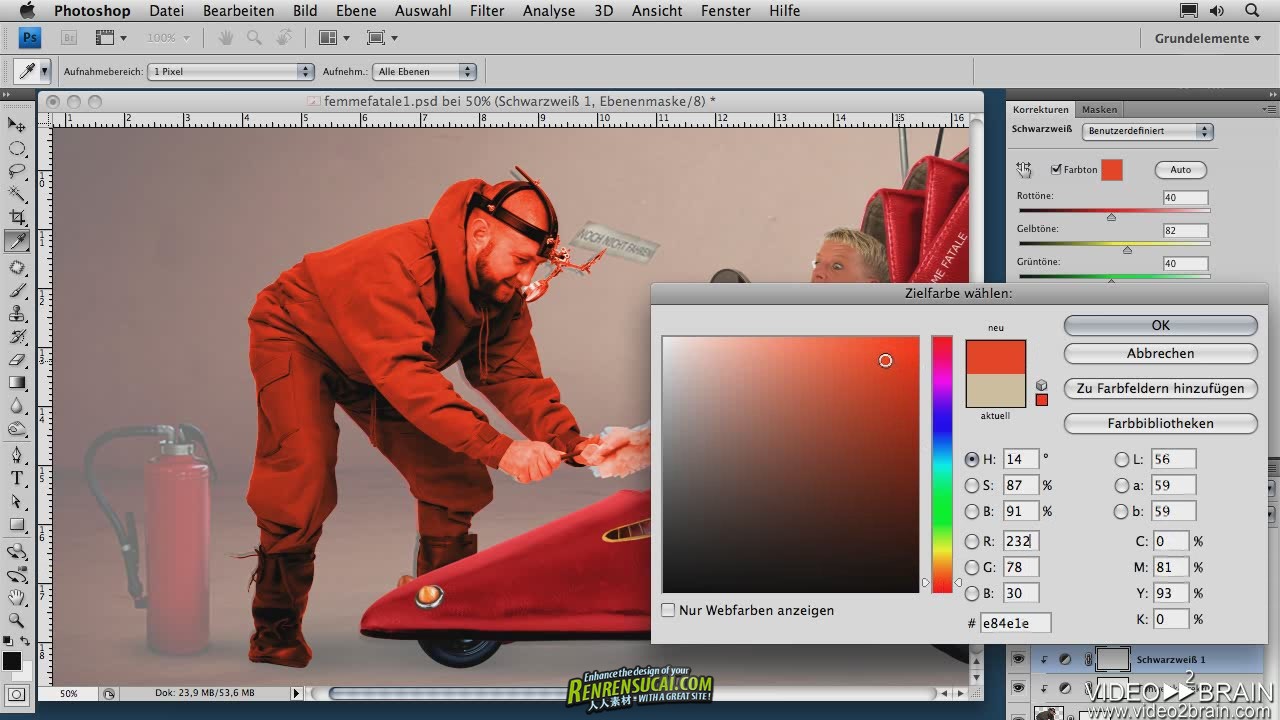Viewport: 1280px width, 720px height.
Task: Launch Bridge from the Br icon
Action: pos(69,38)
